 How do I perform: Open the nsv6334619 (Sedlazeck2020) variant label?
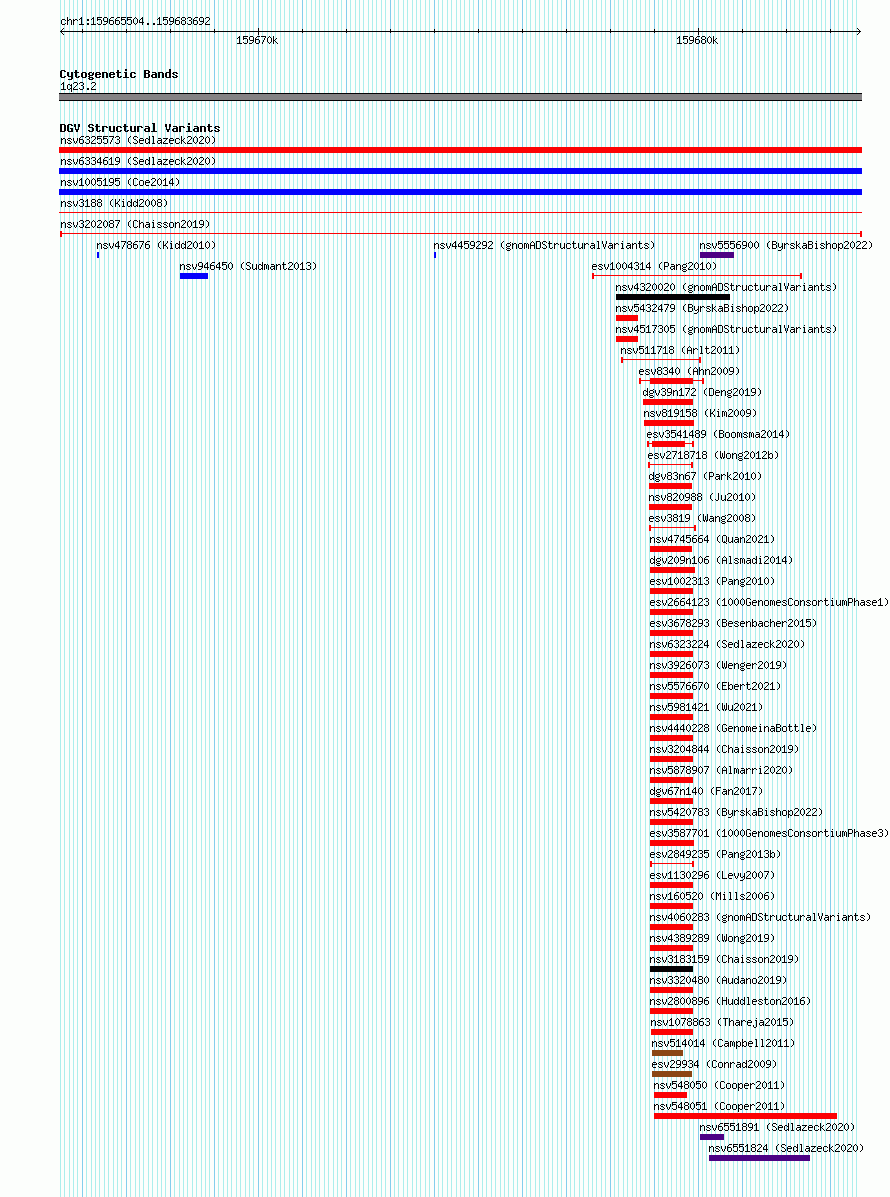(138, 161)
